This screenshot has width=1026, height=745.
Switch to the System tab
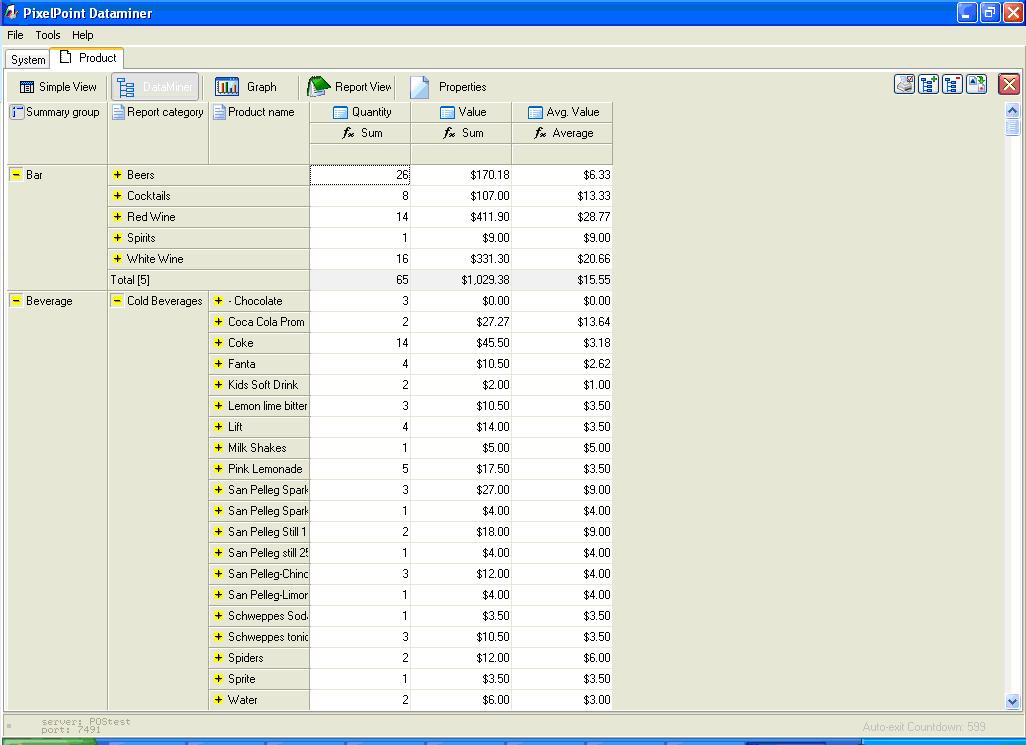point(28,59)
